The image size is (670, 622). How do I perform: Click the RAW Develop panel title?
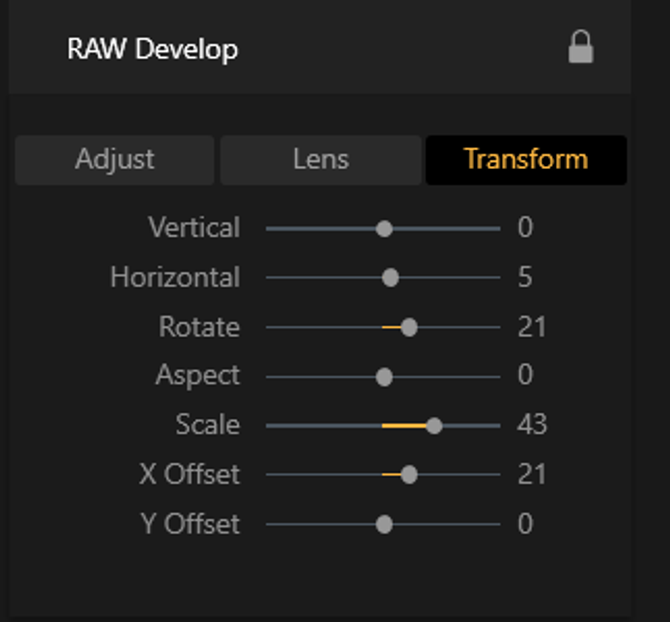coord(152,49)
